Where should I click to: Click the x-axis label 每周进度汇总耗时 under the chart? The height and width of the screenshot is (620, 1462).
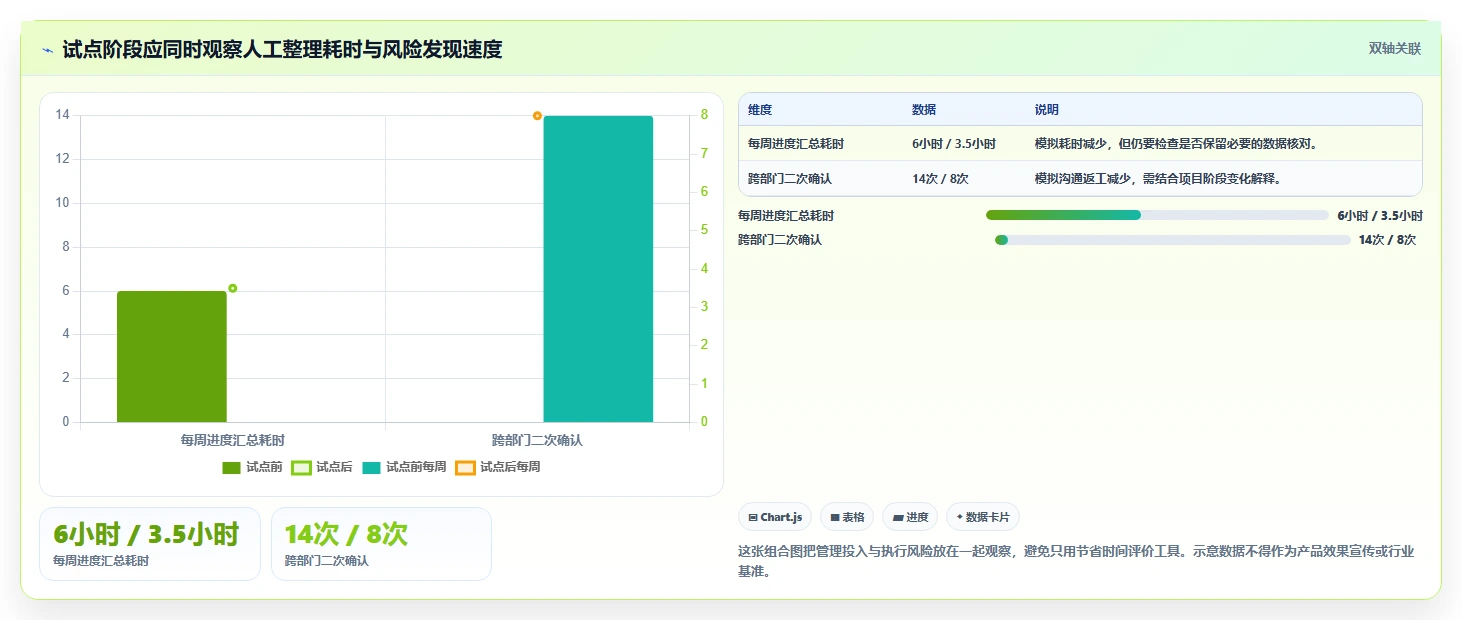pyautogui.click(x=233, y=440)
